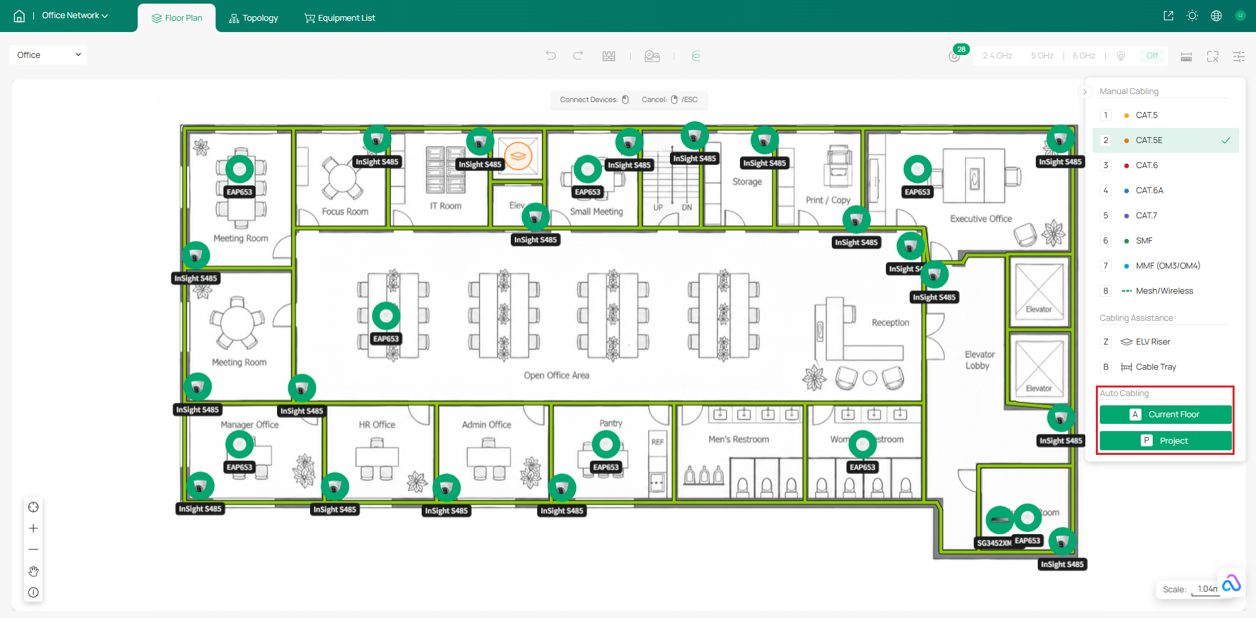Auto-cable the whole Project
The image size is (1256, 618).
[1165, 440]
